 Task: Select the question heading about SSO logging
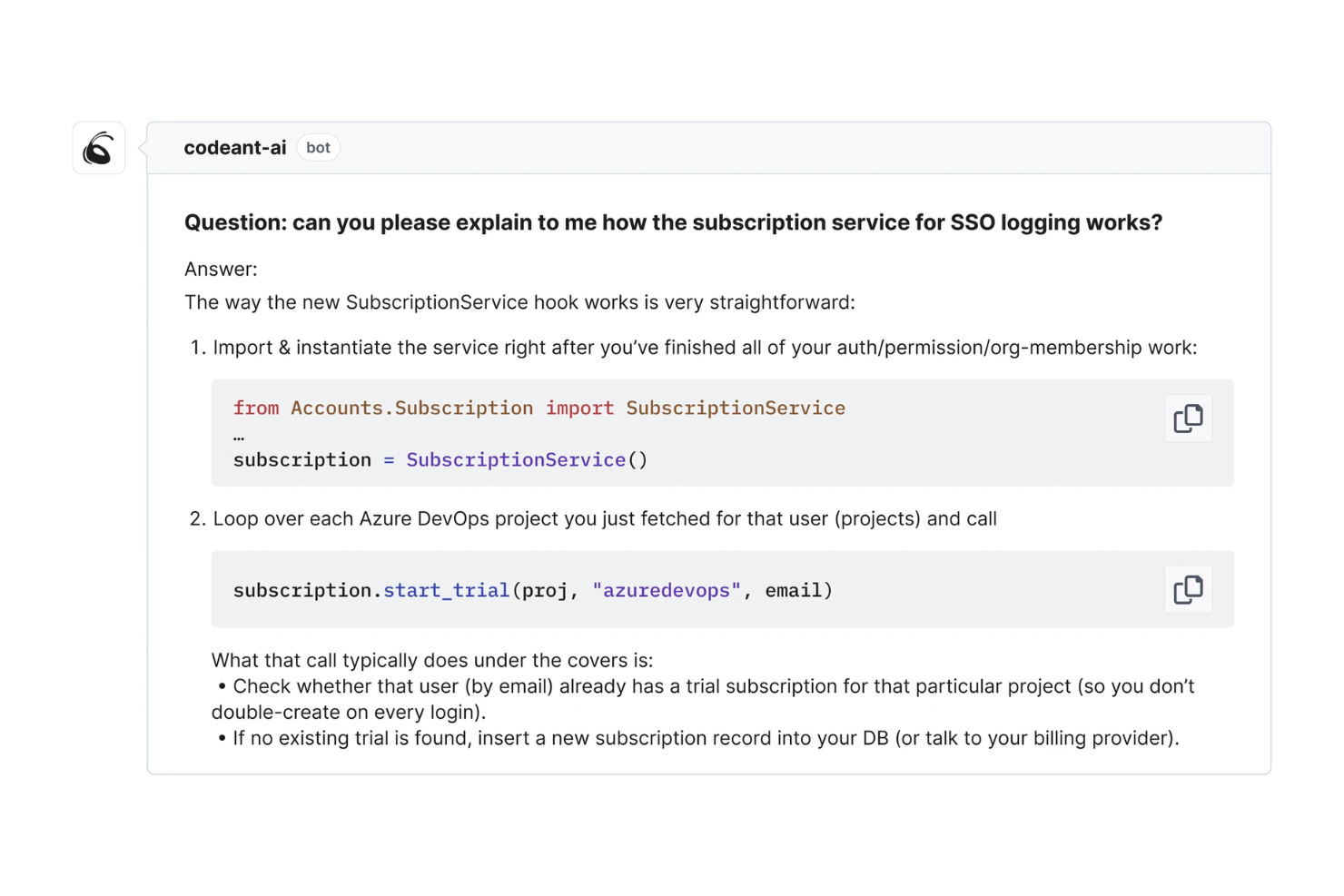(673, 222)
